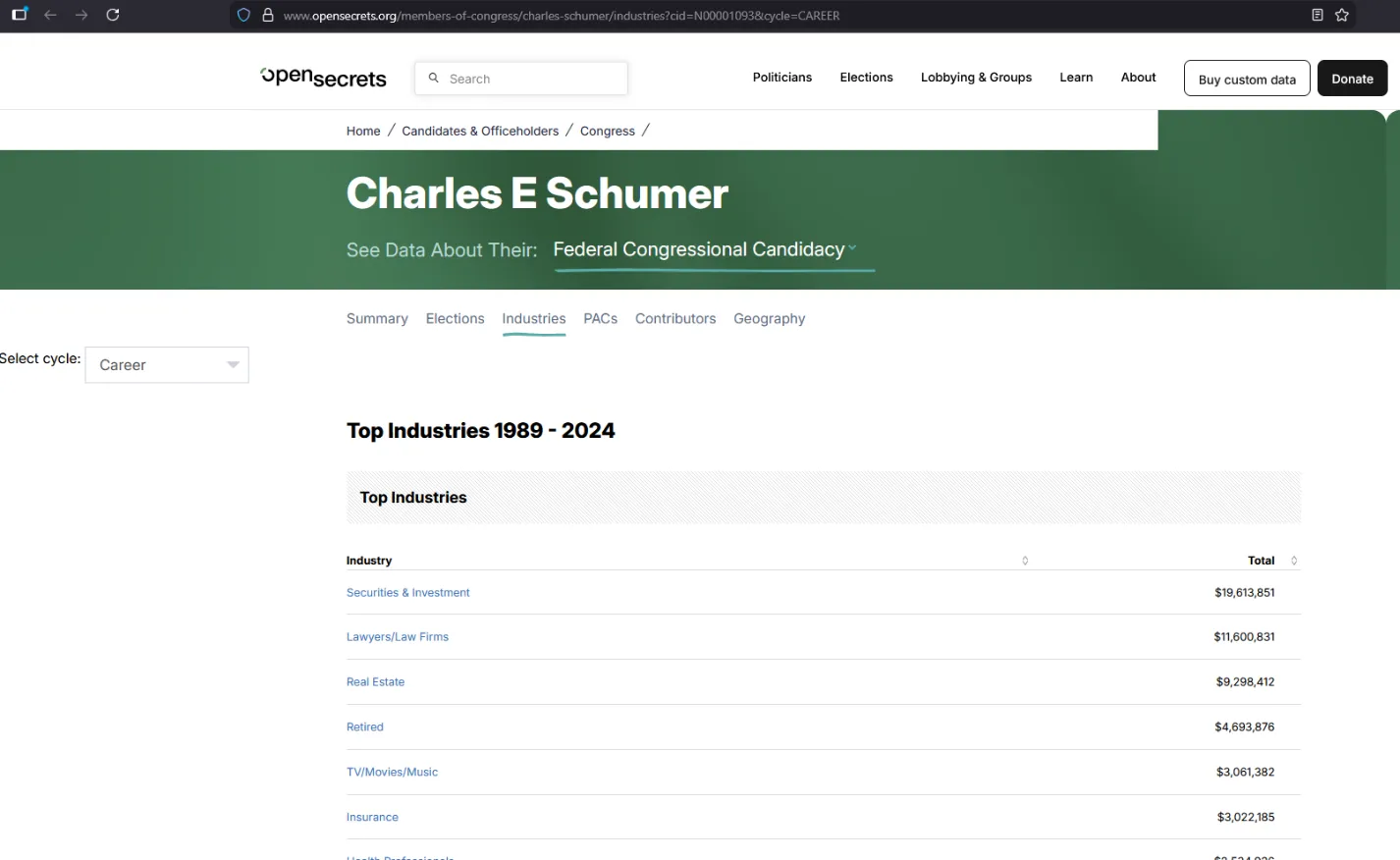The image size is (1400, 860).
Task: Go to the Home breadcrumb
Action: click(363, 131)
